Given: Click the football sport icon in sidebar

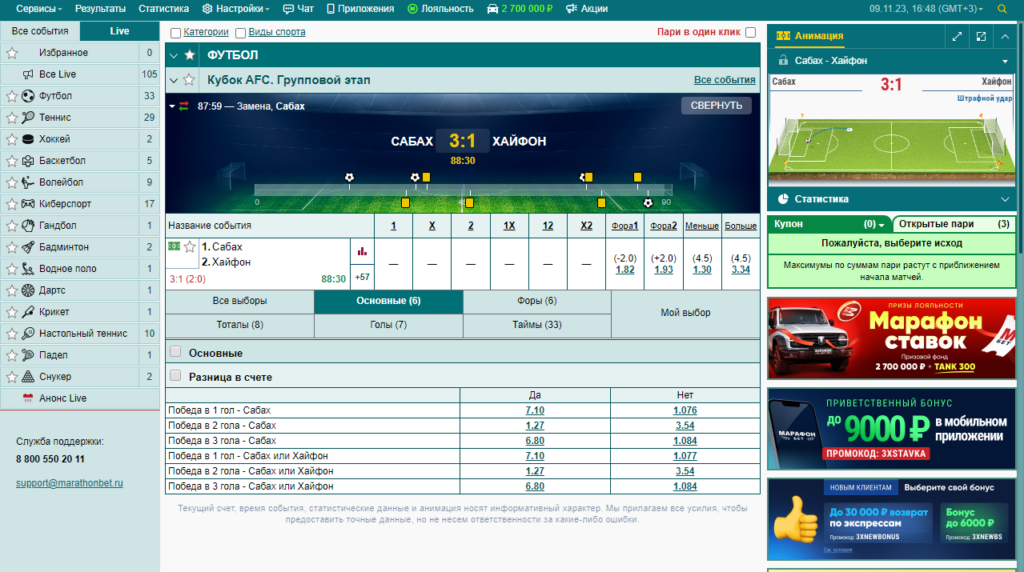Looking at the screenshot, I should (x=28, y=96).
